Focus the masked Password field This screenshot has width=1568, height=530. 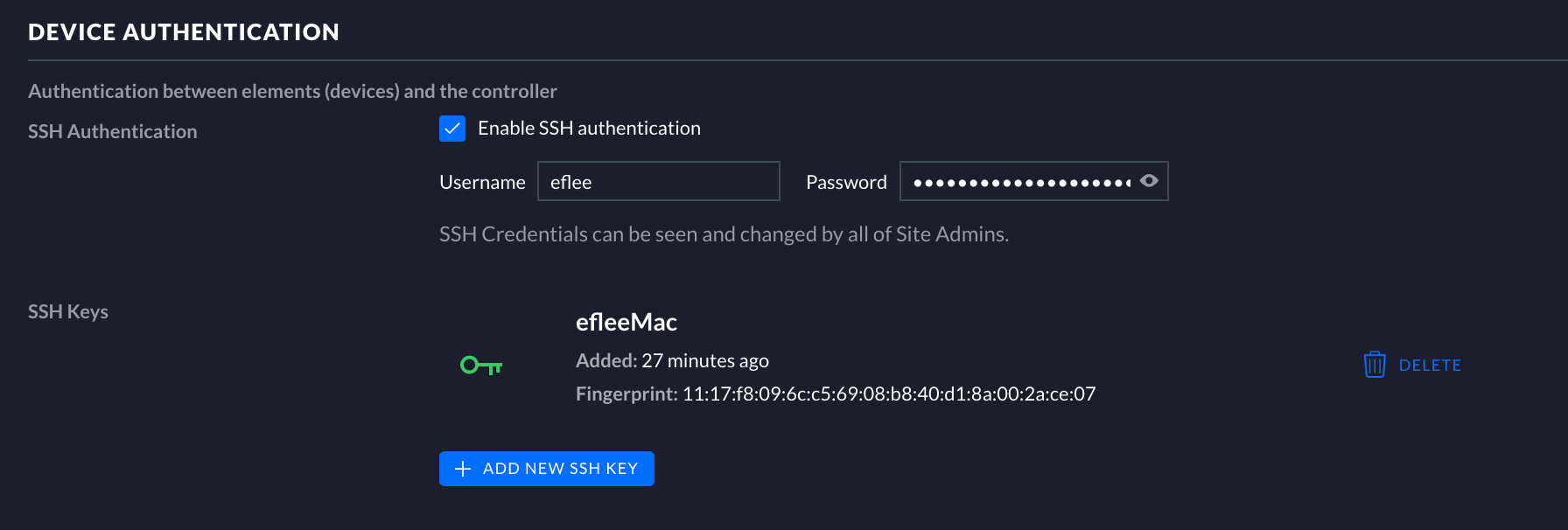click(x=1019, y=181)
